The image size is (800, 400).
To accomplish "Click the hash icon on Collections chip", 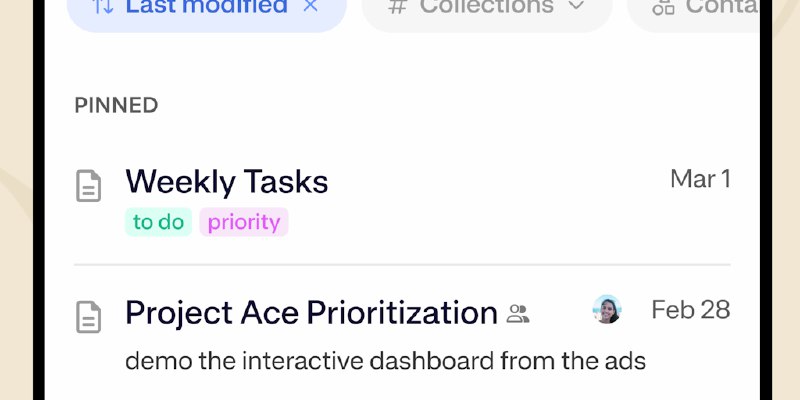I will point(397,7).
